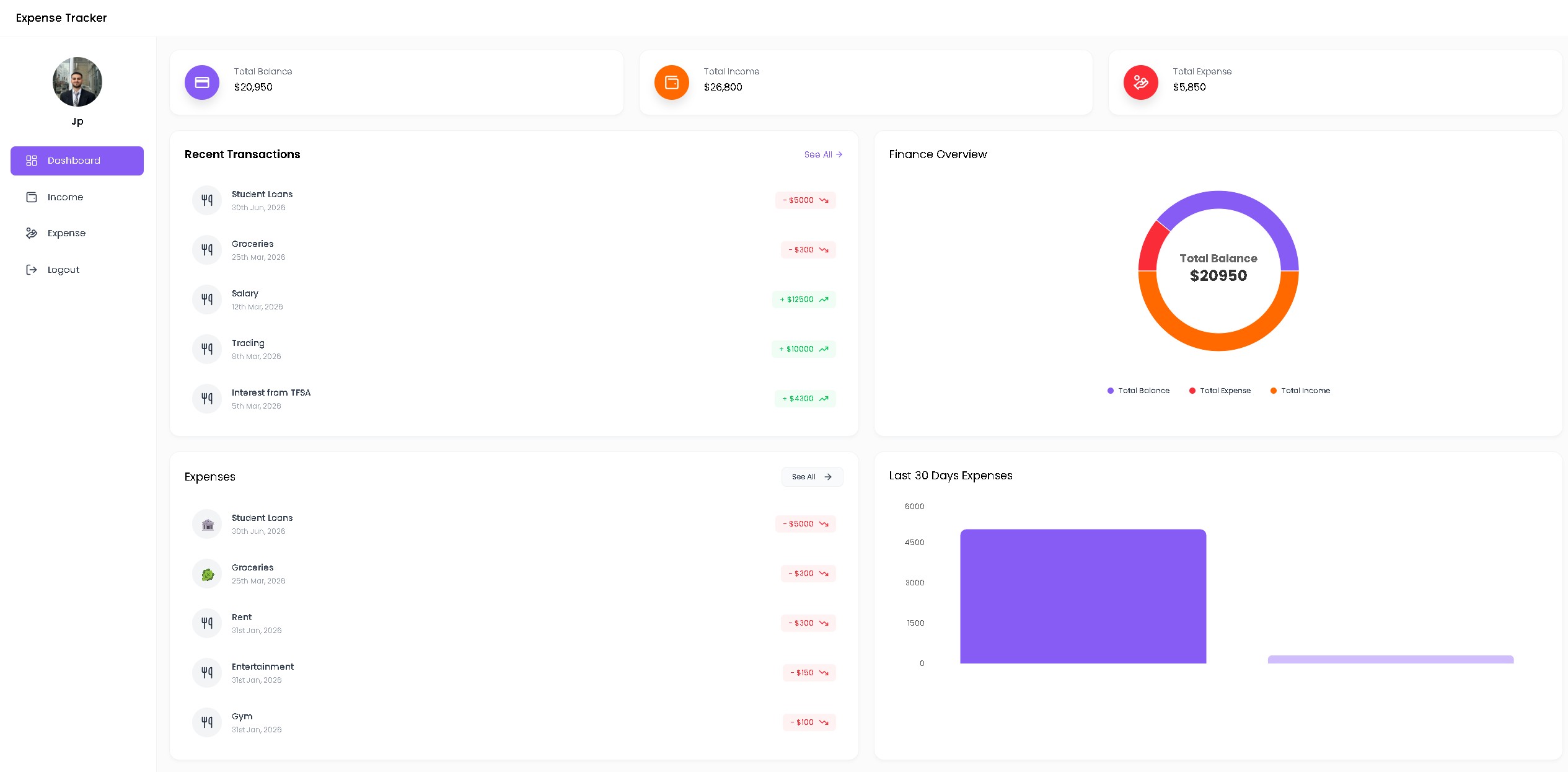1568x772 pixels.
Task: Click the orange income segment of donut chart
Action: click(x=1218, y=342)
